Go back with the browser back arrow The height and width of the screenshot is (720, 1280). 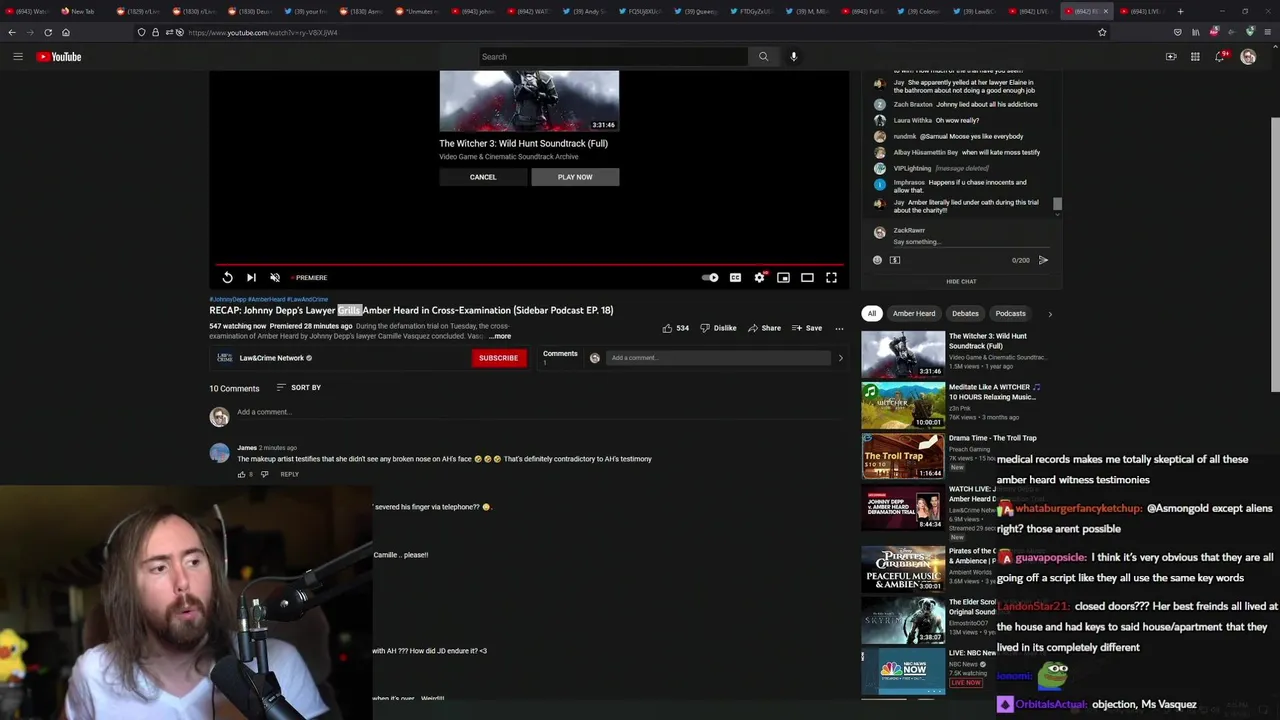click(12, 32)
